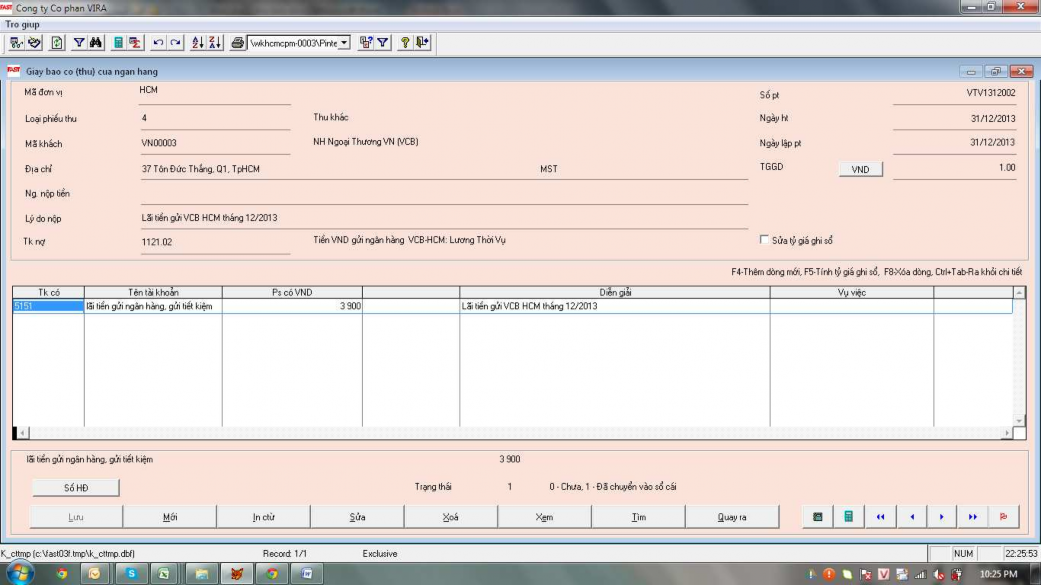Go to previous record using left arrow

[911, 517]
